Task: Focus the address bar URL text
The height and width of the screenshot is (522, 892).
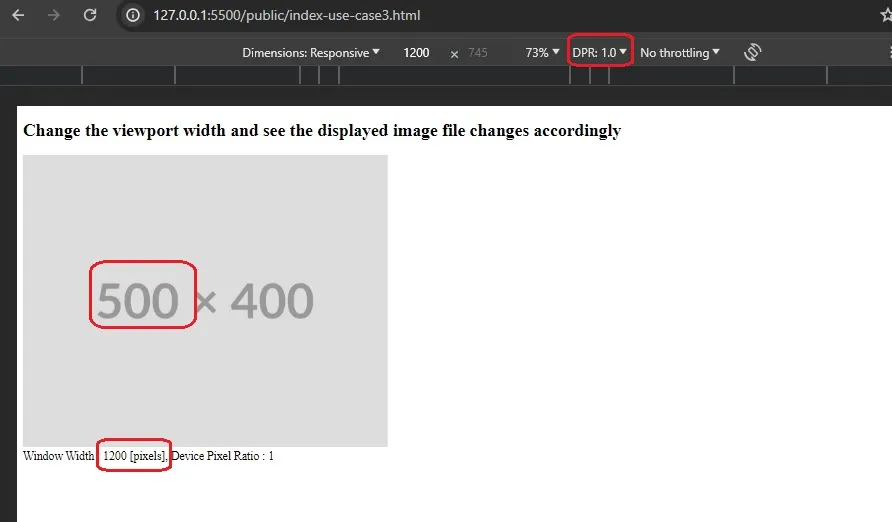Action: [x=288, y=16]
